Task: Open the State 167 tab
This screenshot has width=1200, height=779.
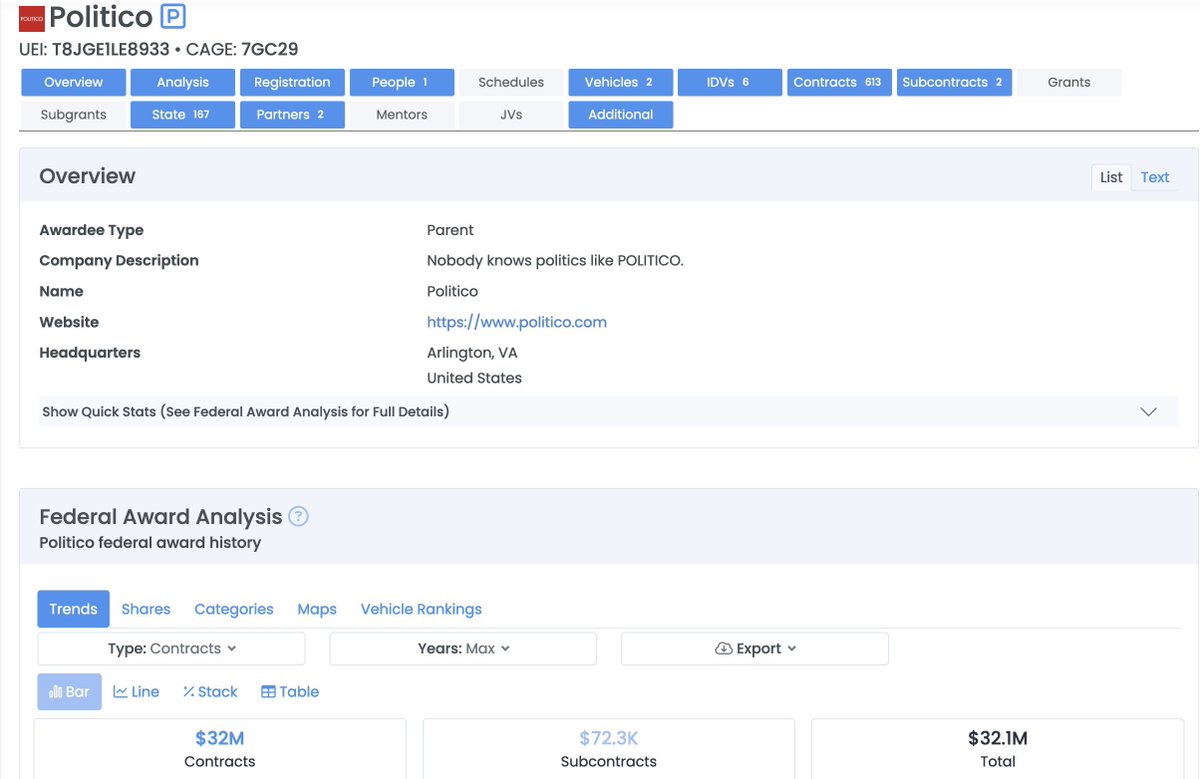Action: [183, 114]
